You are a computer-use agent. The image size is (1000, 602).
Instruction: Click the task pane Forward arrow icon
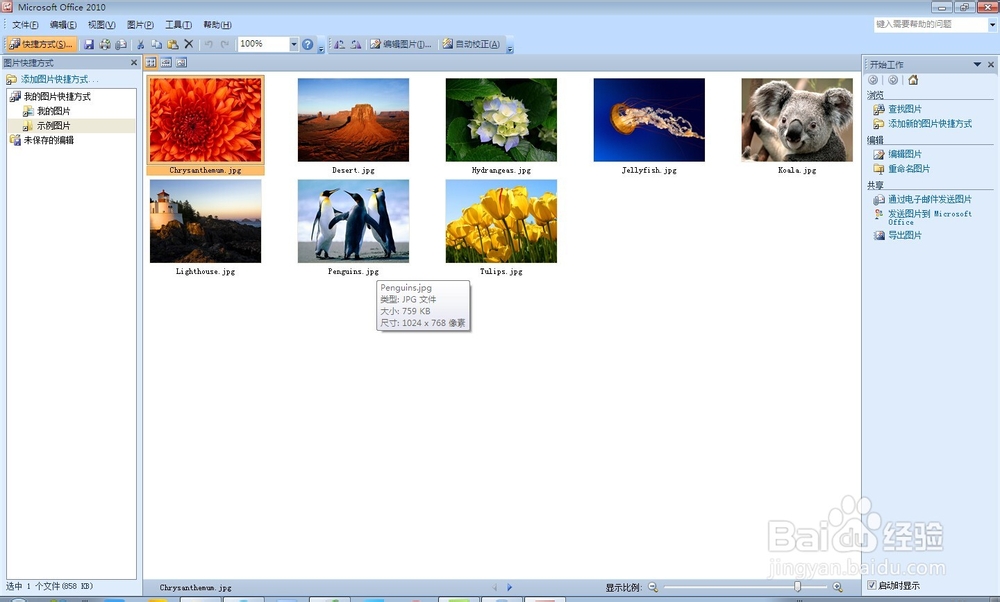click(893, 80)
